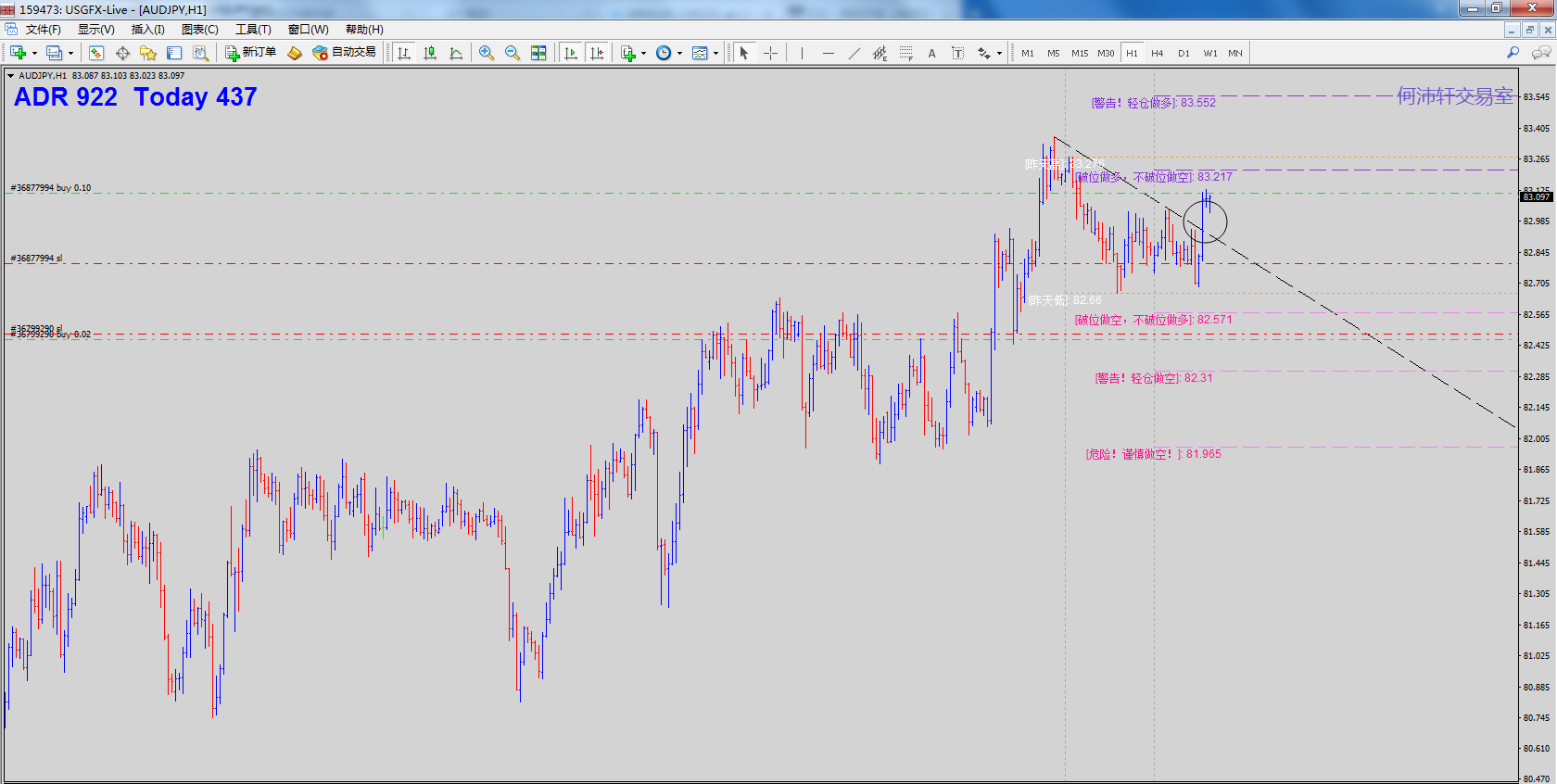The height and width of the screenshot is (784, 1557).
Task: Click the Periods clock icon
Action: (x=664, y=53)
